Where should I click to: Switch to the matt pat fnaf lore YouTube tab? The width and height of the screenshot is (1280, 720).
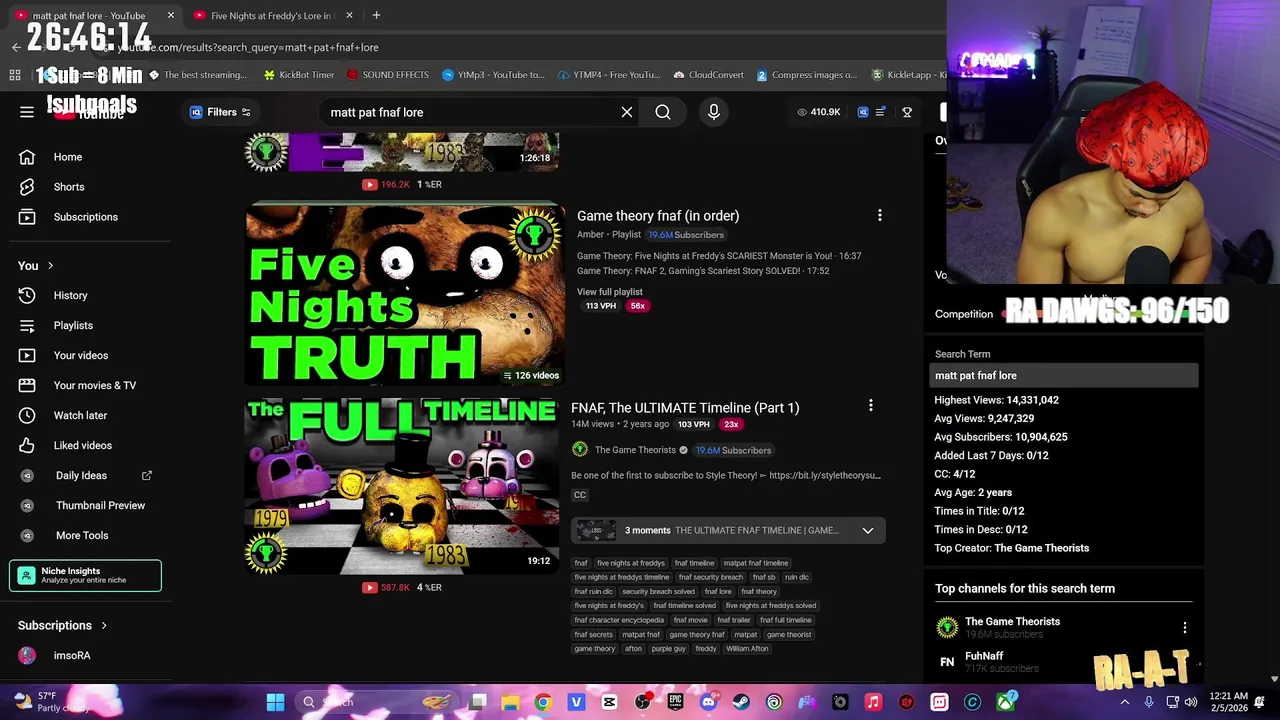click(88, 16)
